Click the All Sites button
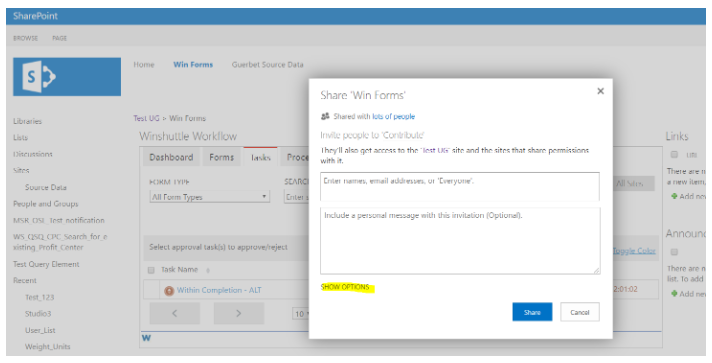The height and width of the screenshot is (363, 712). click(634, 184)
